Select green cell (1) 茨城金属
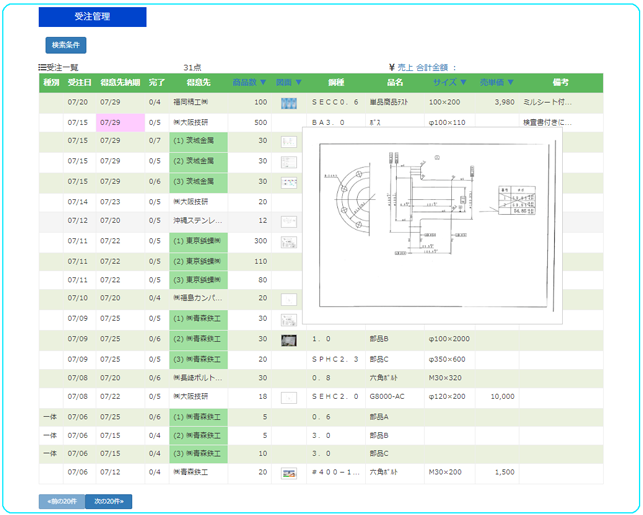The image size is (643, 515). (x=198, y=142)
